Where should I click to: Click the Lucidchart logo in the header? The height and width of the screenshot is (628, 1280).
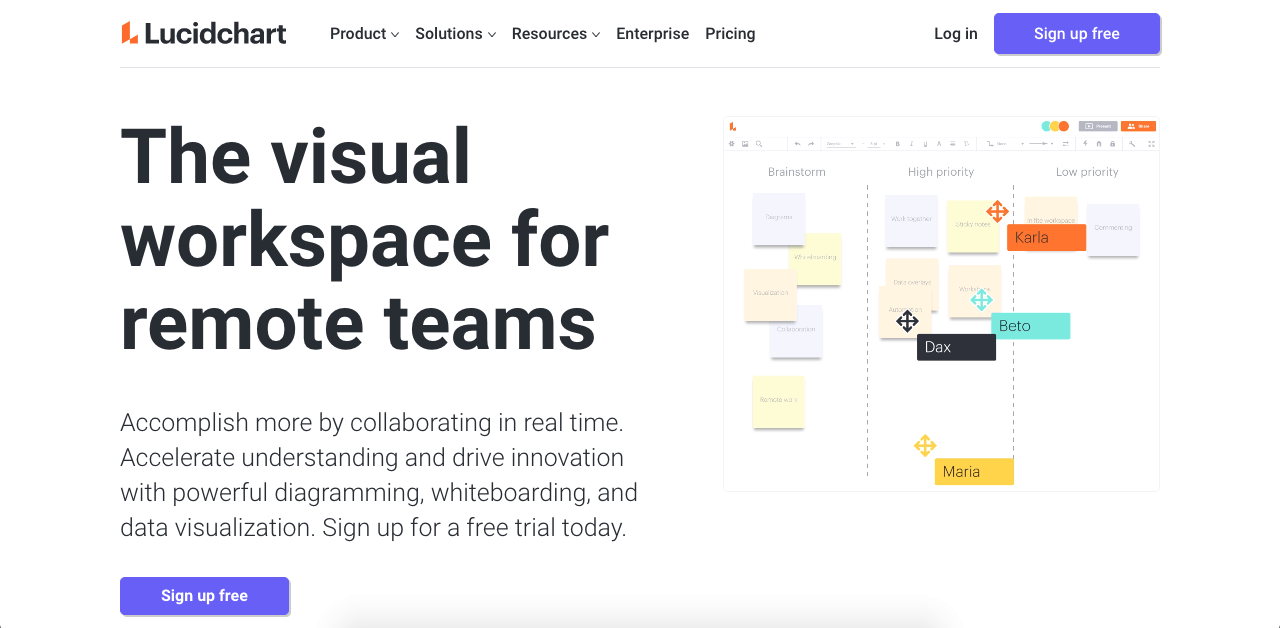pyautogui.click(x=204, y=33)
